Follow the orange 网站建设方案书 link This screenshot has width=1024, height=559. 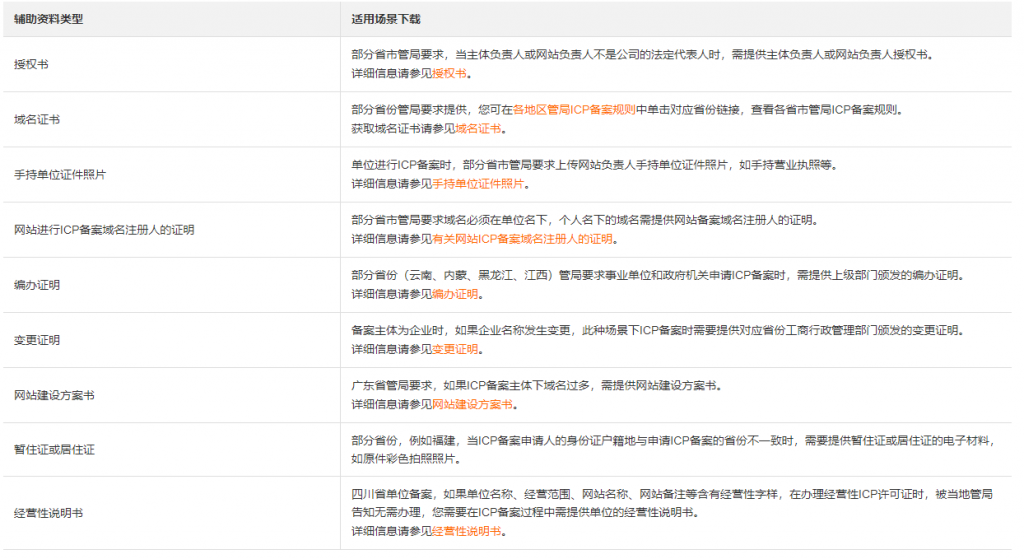pyautogui.click(x=472, y=404)
